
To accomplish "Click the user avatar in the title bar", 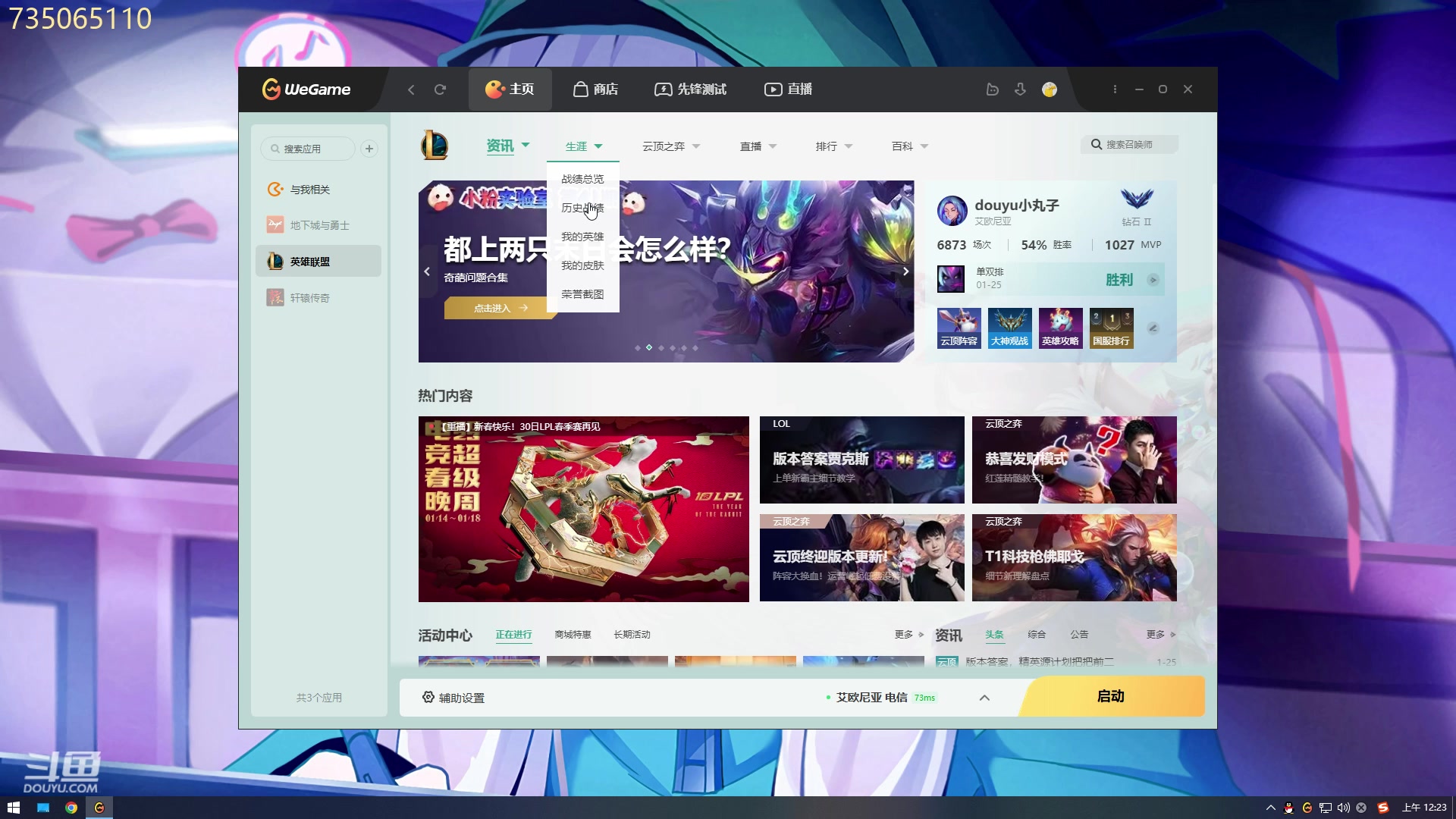I will point(1050,89).
